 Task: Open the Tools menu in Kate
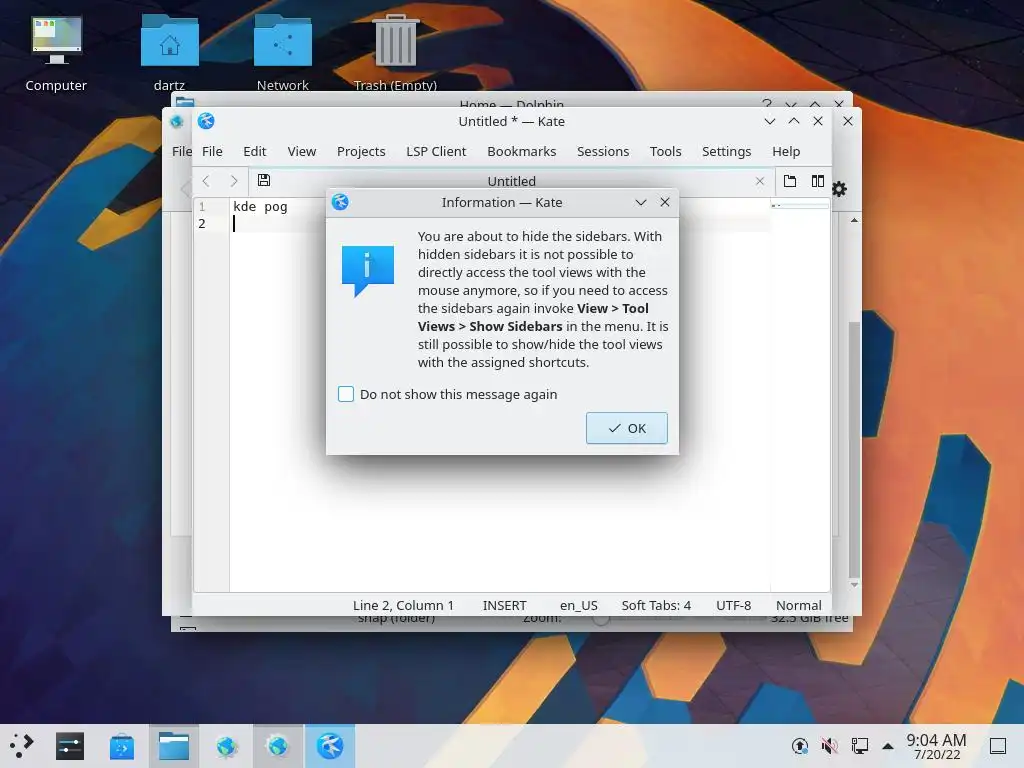click(665, 152)
